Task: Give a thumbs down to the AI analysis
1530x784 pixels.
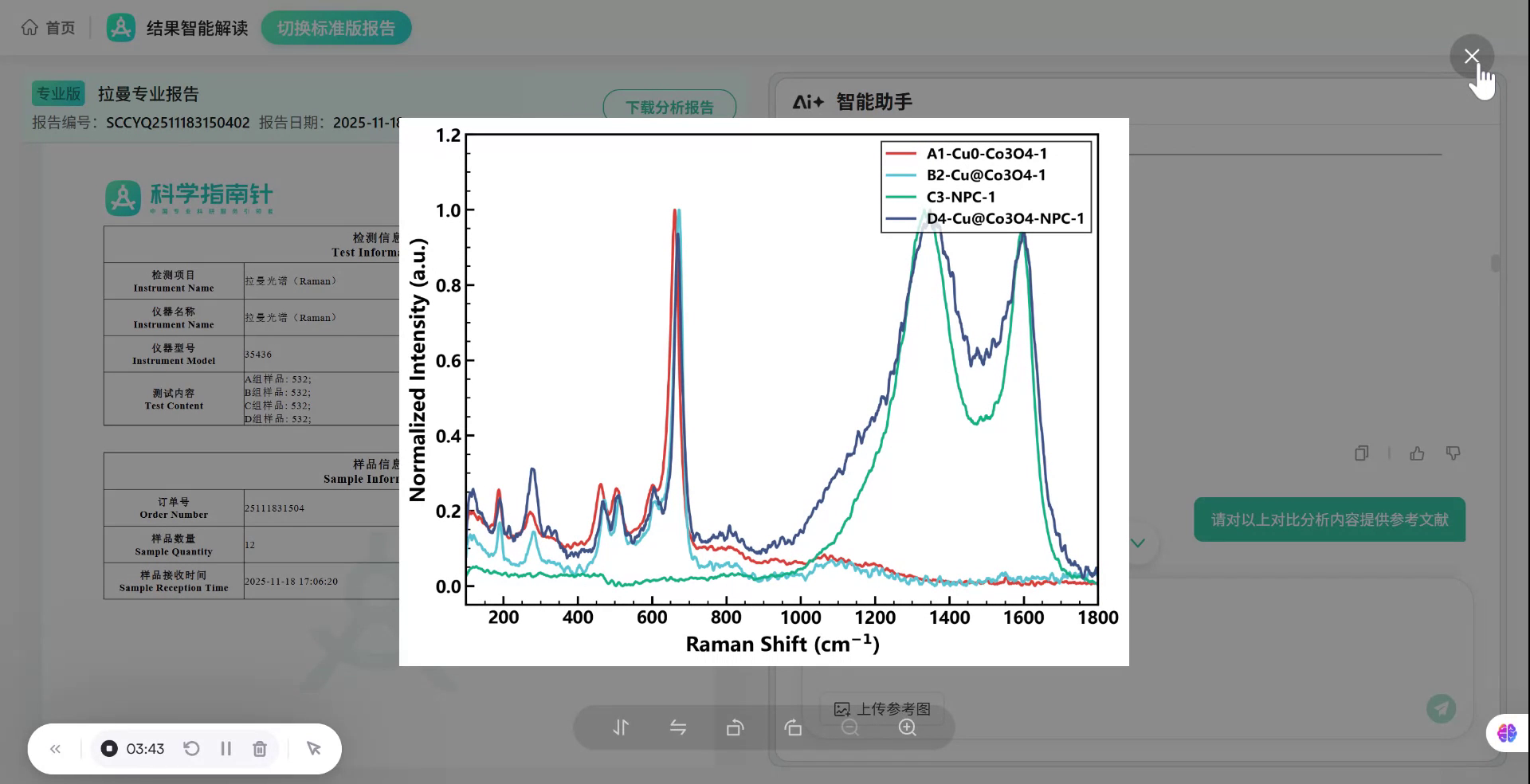Action: point(1453,453)
